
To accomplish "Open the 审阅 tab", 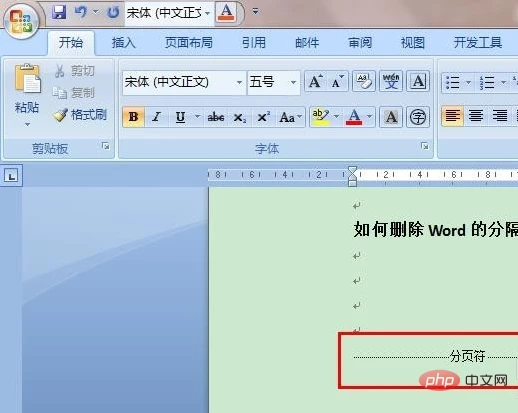I will 360,43.
